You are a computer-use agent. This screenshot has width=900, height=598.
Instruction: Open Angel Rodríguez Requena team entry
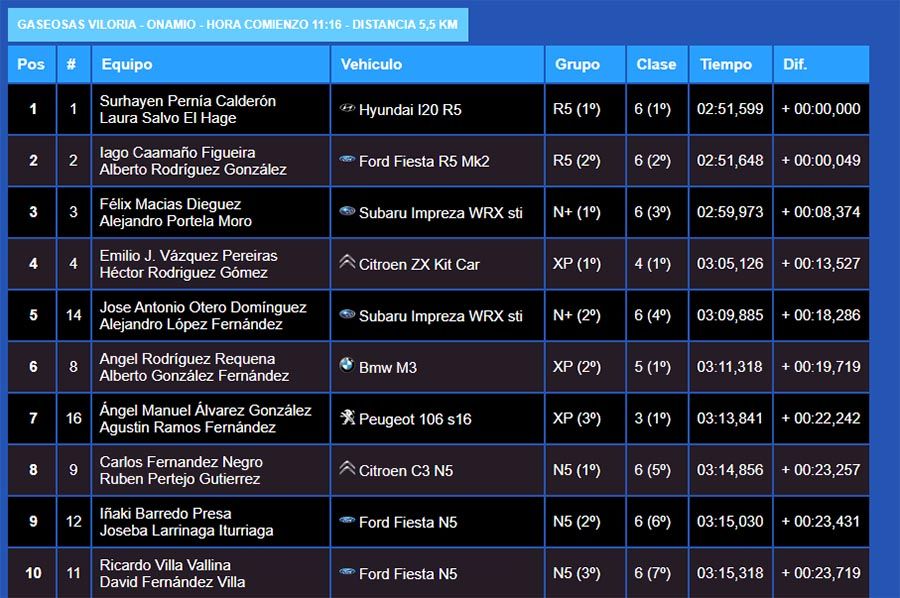[x=187, y=359]
